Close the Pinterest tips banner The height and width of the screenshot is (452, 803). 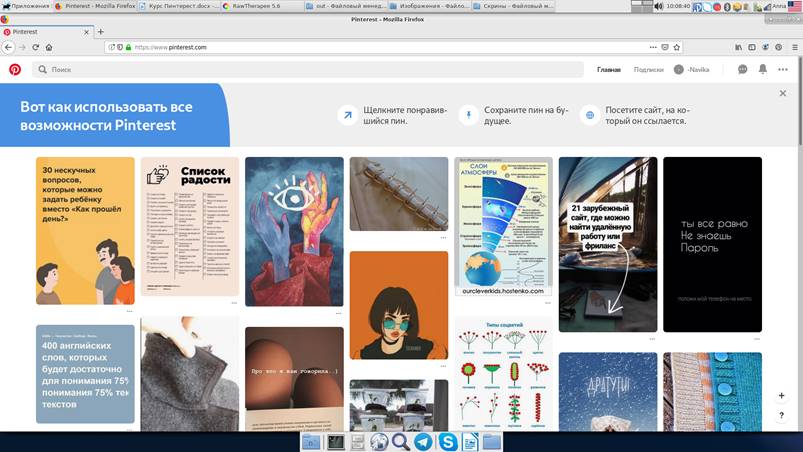[783, 94]
